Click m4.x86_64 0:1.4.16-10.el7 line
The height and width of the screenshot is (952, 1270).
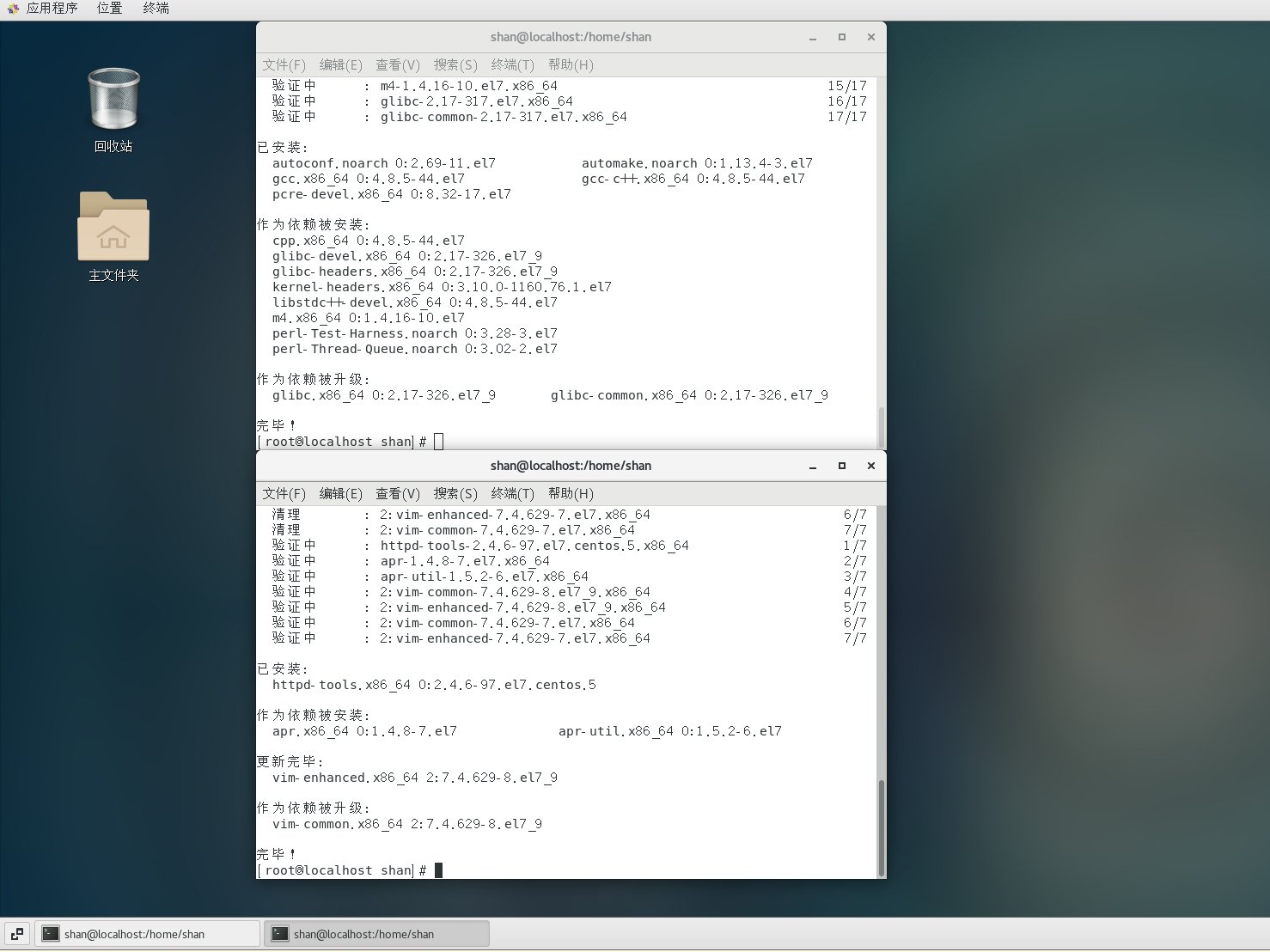(369, 318)
